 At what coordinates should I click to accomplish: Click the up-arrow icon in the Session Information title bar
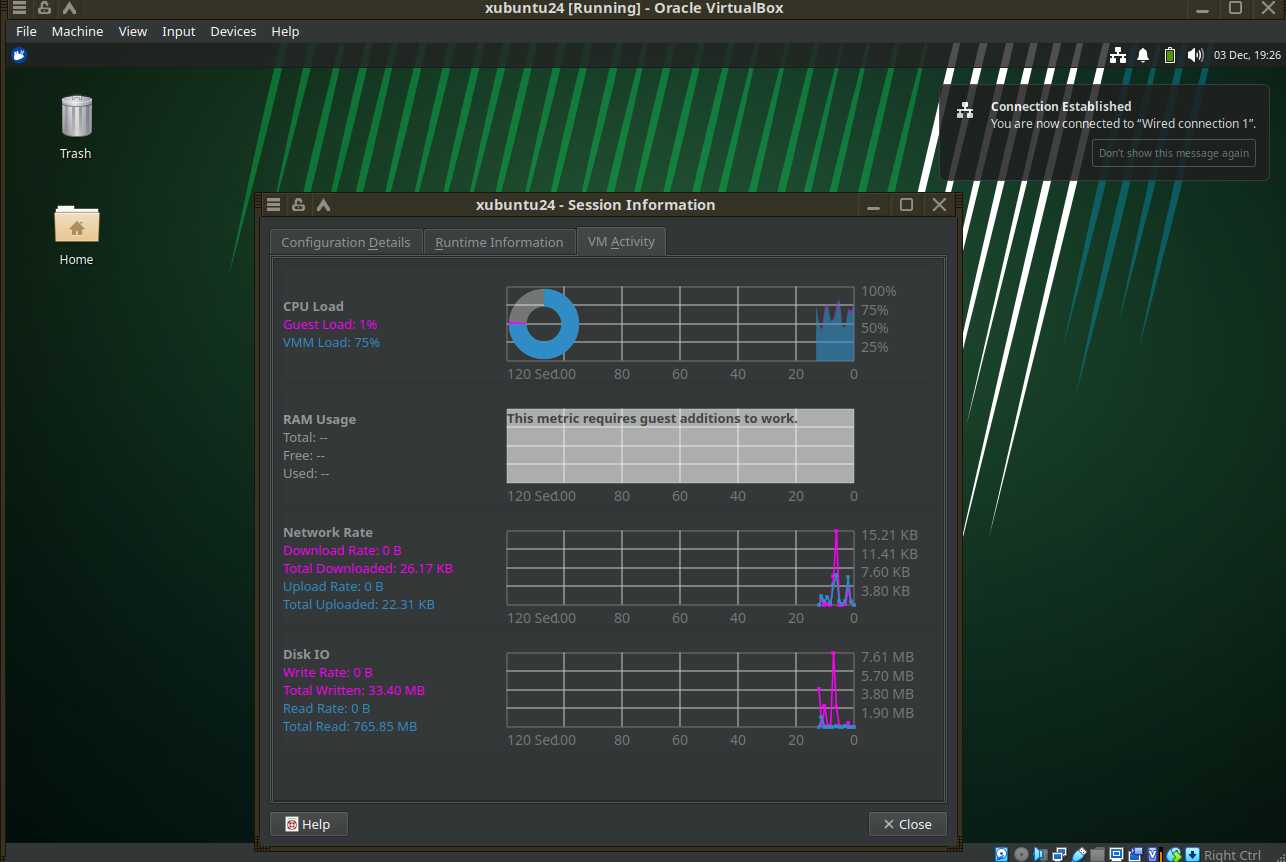point(323,205)
